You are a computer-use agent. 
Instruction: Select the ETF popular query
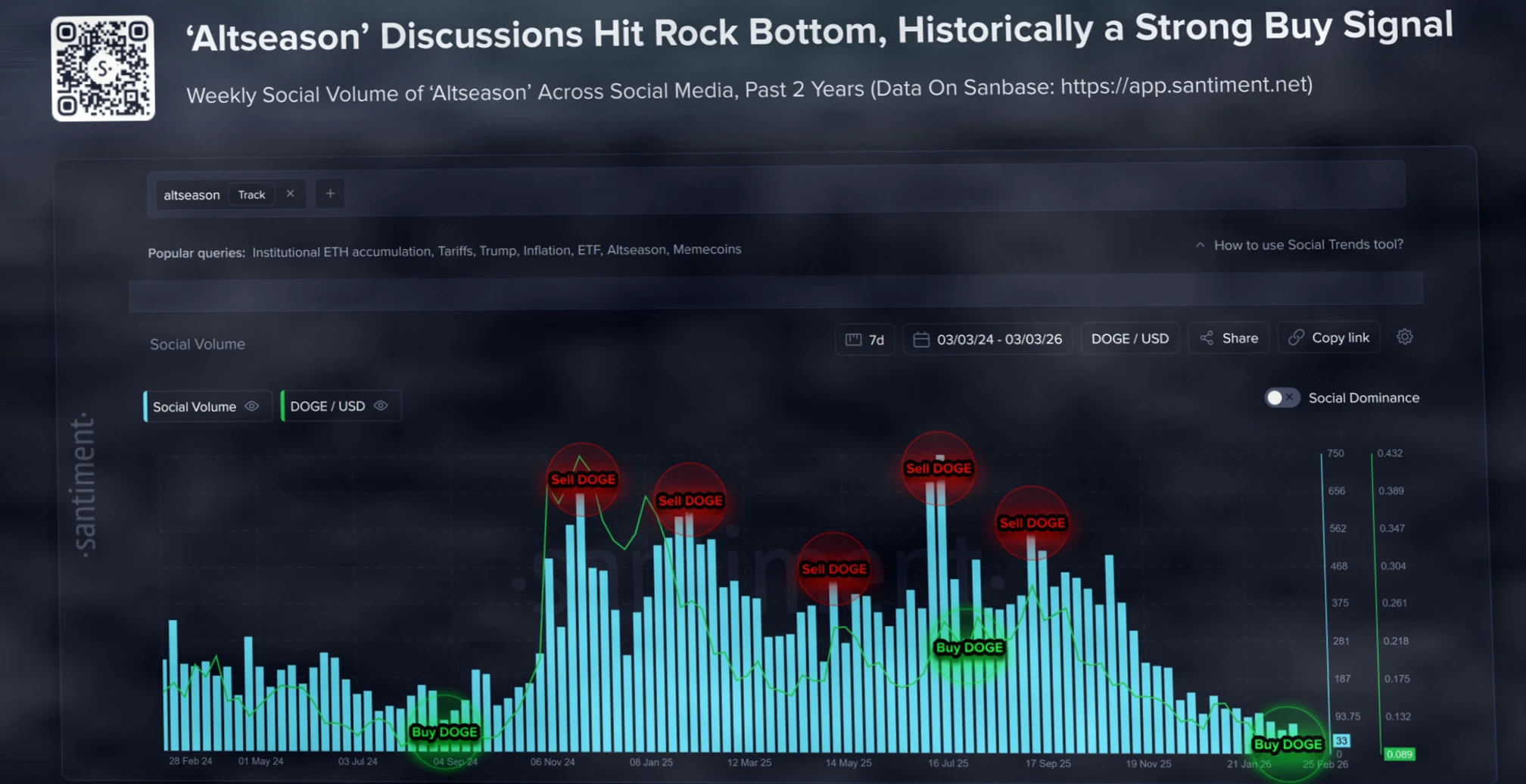pos(589,250)
